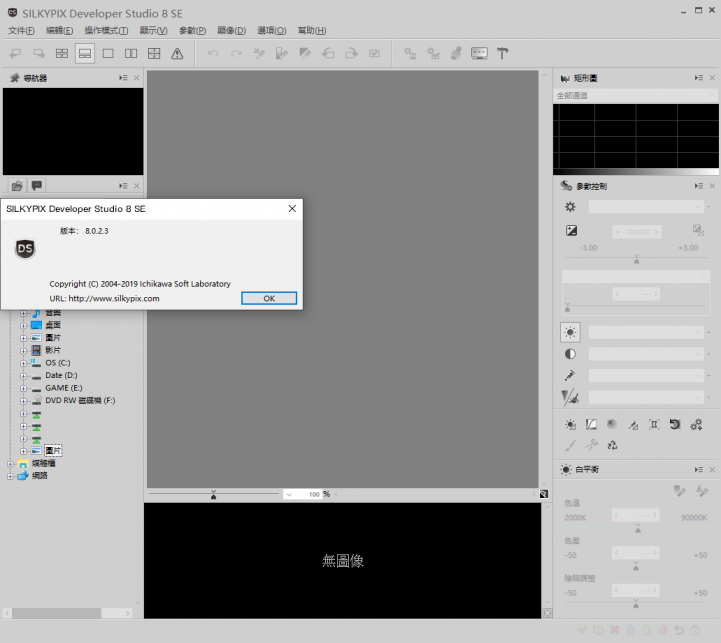The width and height of the screenshot is (721, 643).
Task: Open the fine color controller sphere icon
Action: click(x=612, y=424)
